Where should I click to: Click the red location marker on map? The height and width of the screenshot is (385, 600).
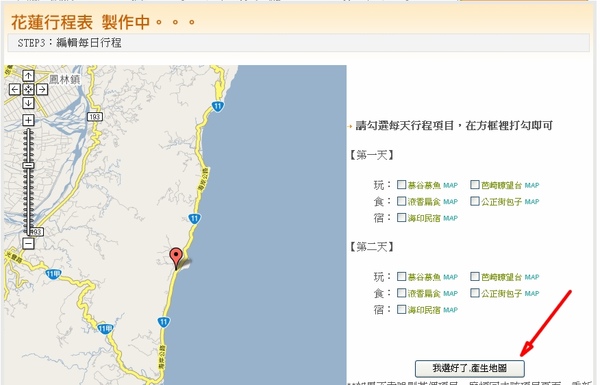176,257
